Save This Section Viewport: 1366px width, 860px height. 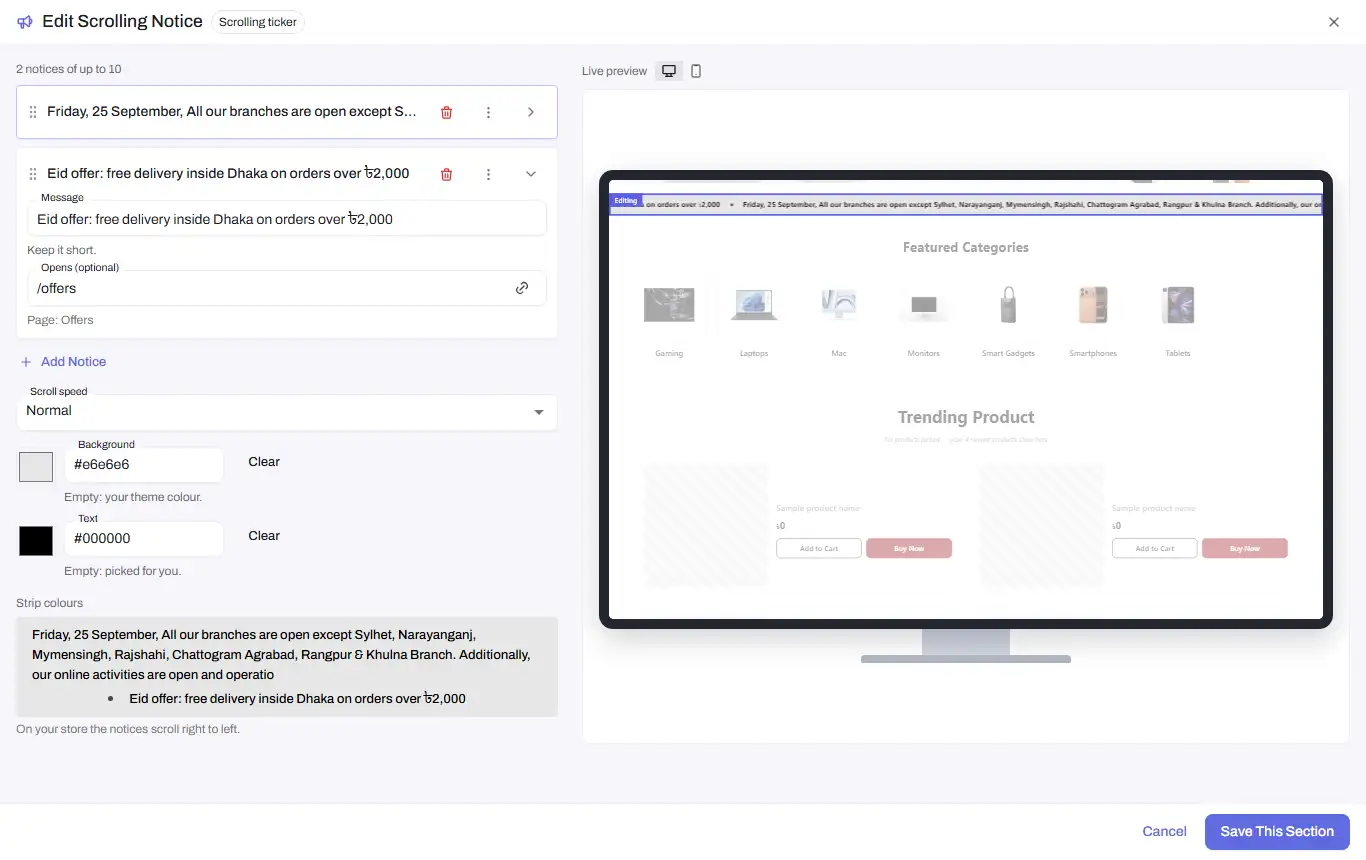pyautogui.click(x=1277, y=832)
